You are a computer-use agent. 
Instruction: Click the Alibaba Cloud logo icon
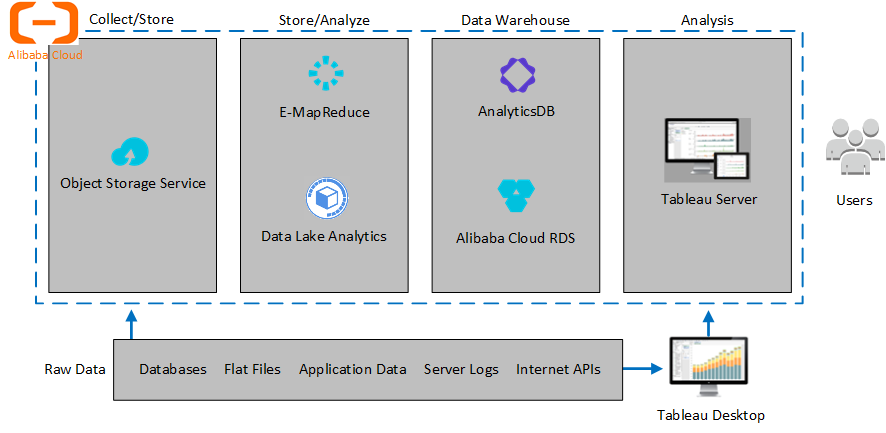coord(44,23)
